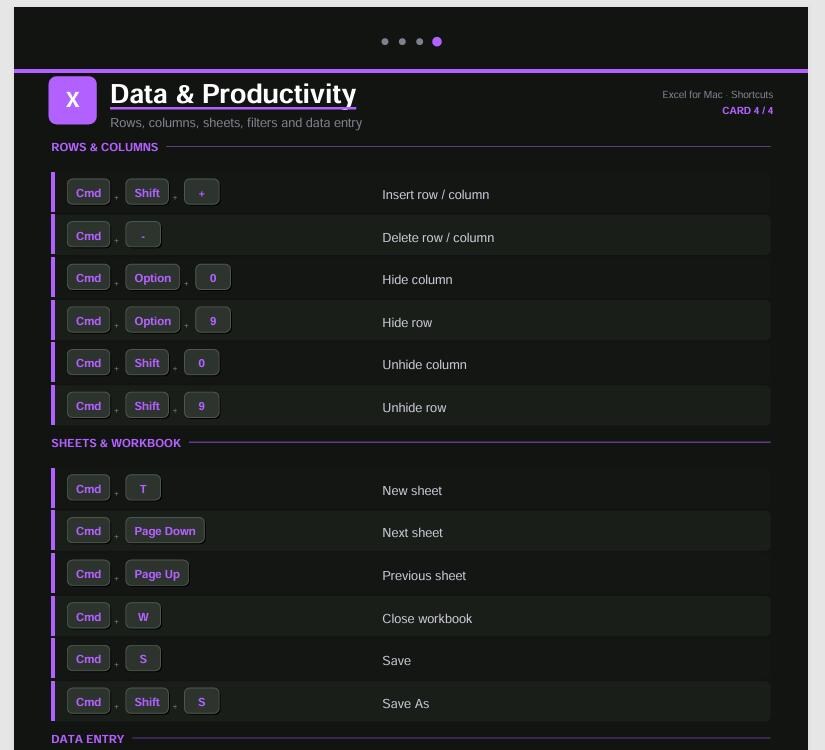Select the DATA ENTRY section heading
Screen dimensions: 825x750
[87, 739]
